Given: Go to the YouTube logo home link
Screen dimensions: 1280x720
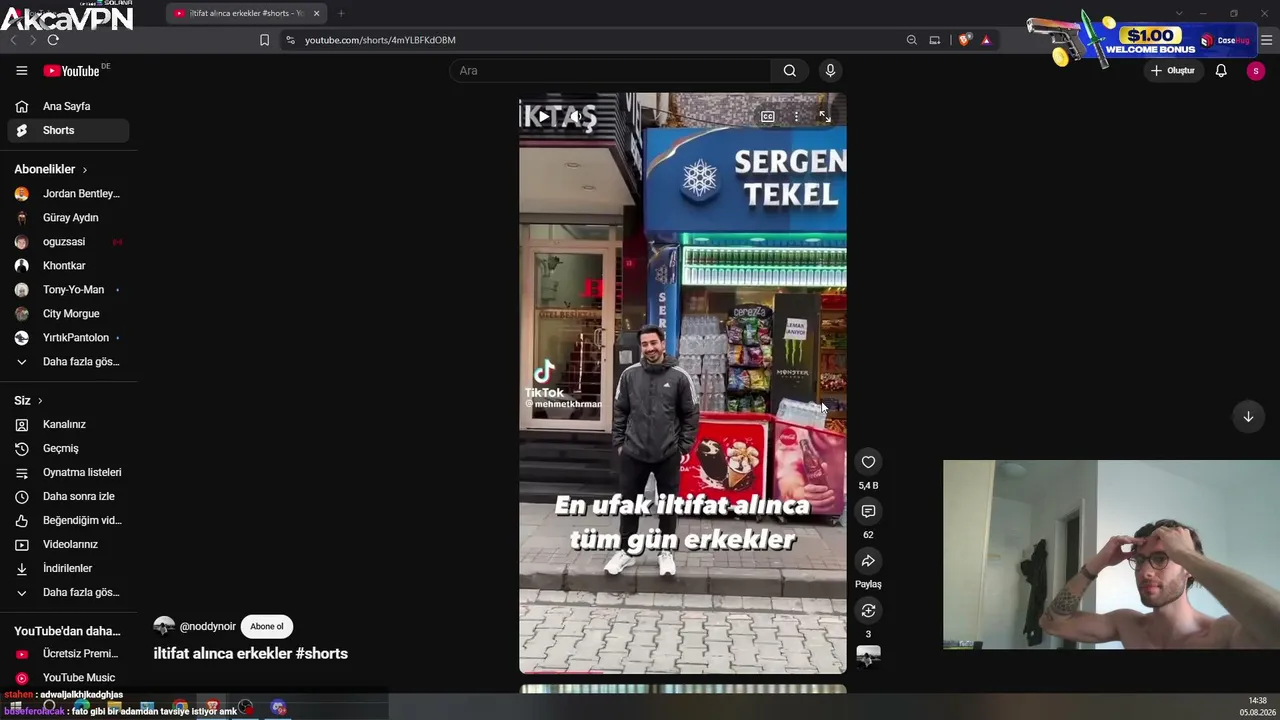Looking at the screenshot, I should pyautogui.click(x=71, y=71).
